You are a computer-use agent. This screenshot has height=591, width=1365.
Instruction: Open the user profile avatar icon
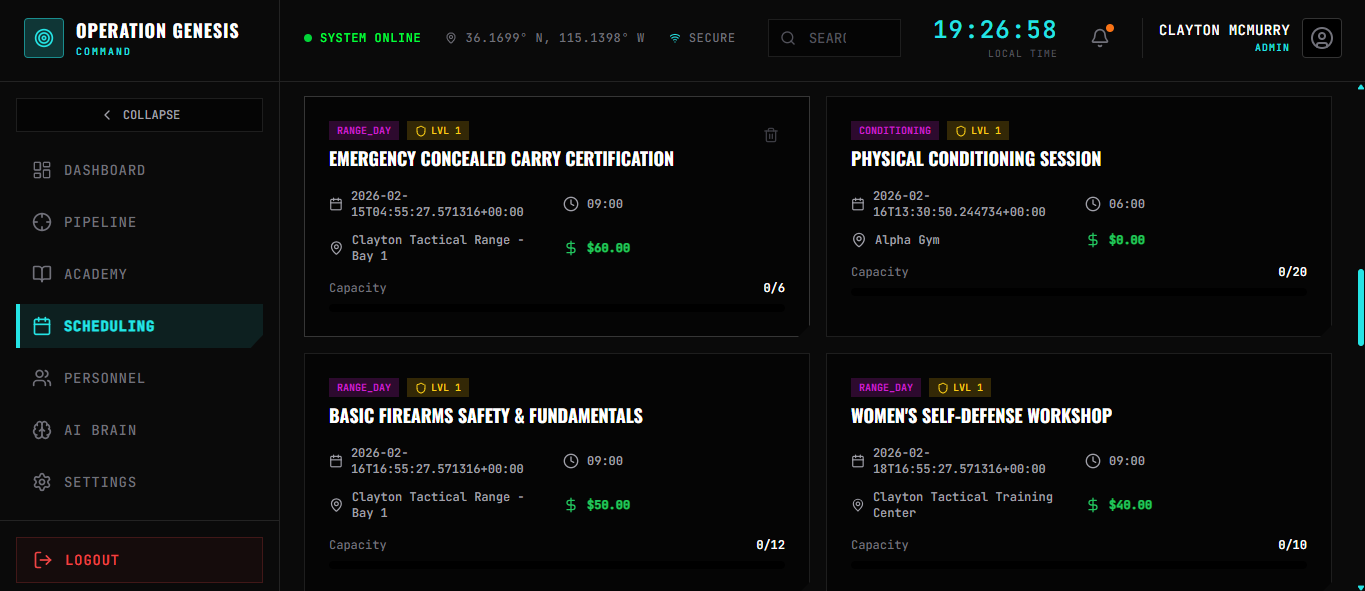tap(1321, 38)
